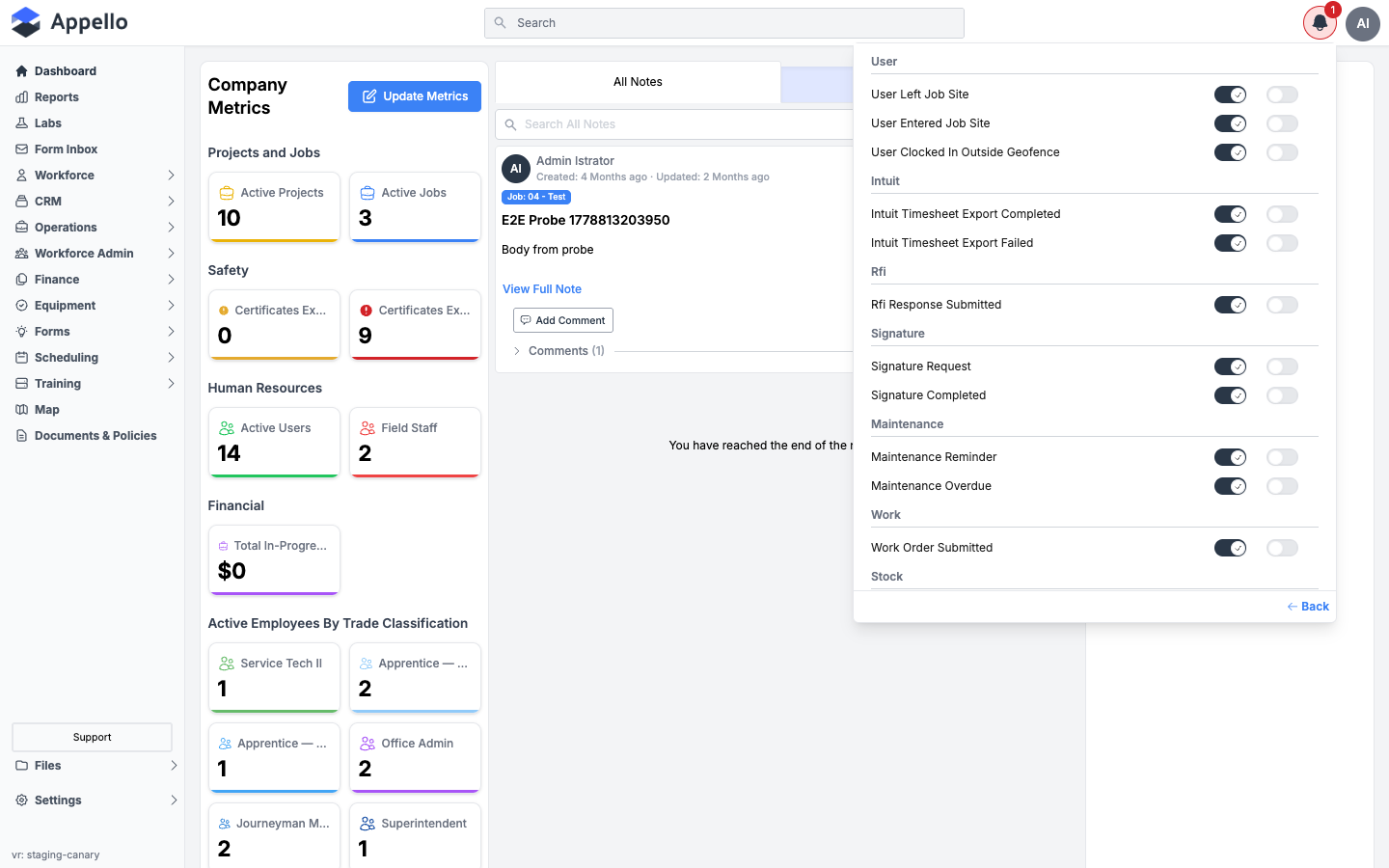Turn off first Signature Request toggle
The image size is (1389, 868).
[x=1231, y=366]
